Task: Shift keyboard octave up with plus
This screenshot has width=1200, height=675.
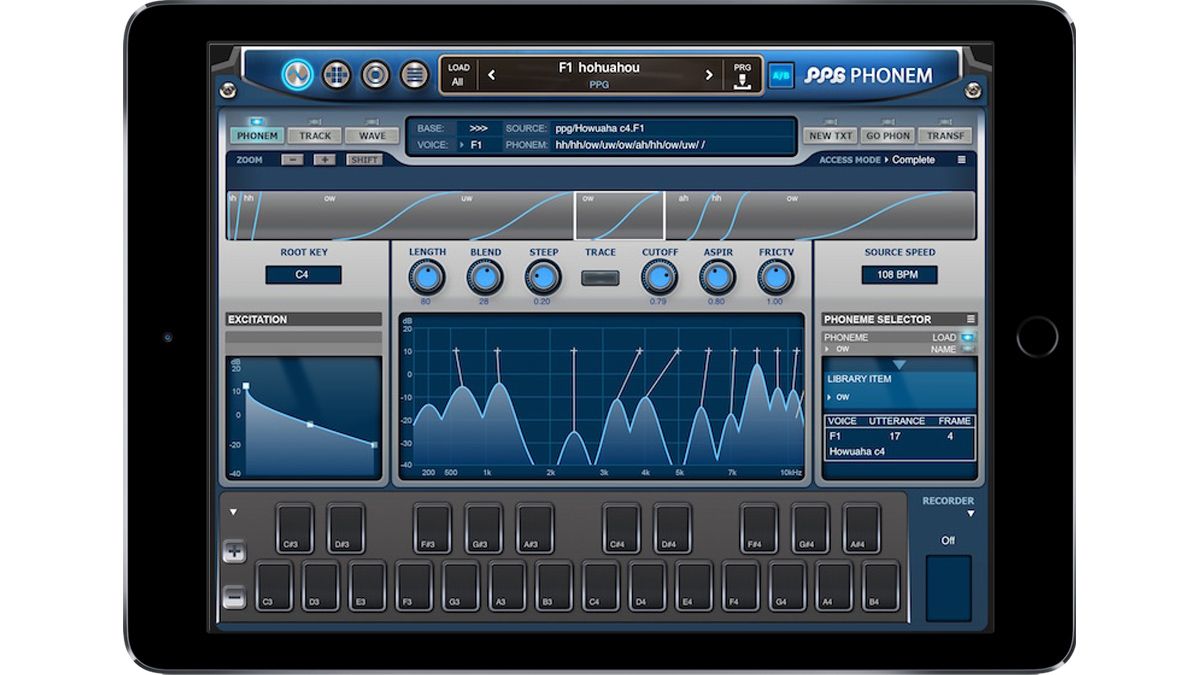Action: (x=234, y=552)
